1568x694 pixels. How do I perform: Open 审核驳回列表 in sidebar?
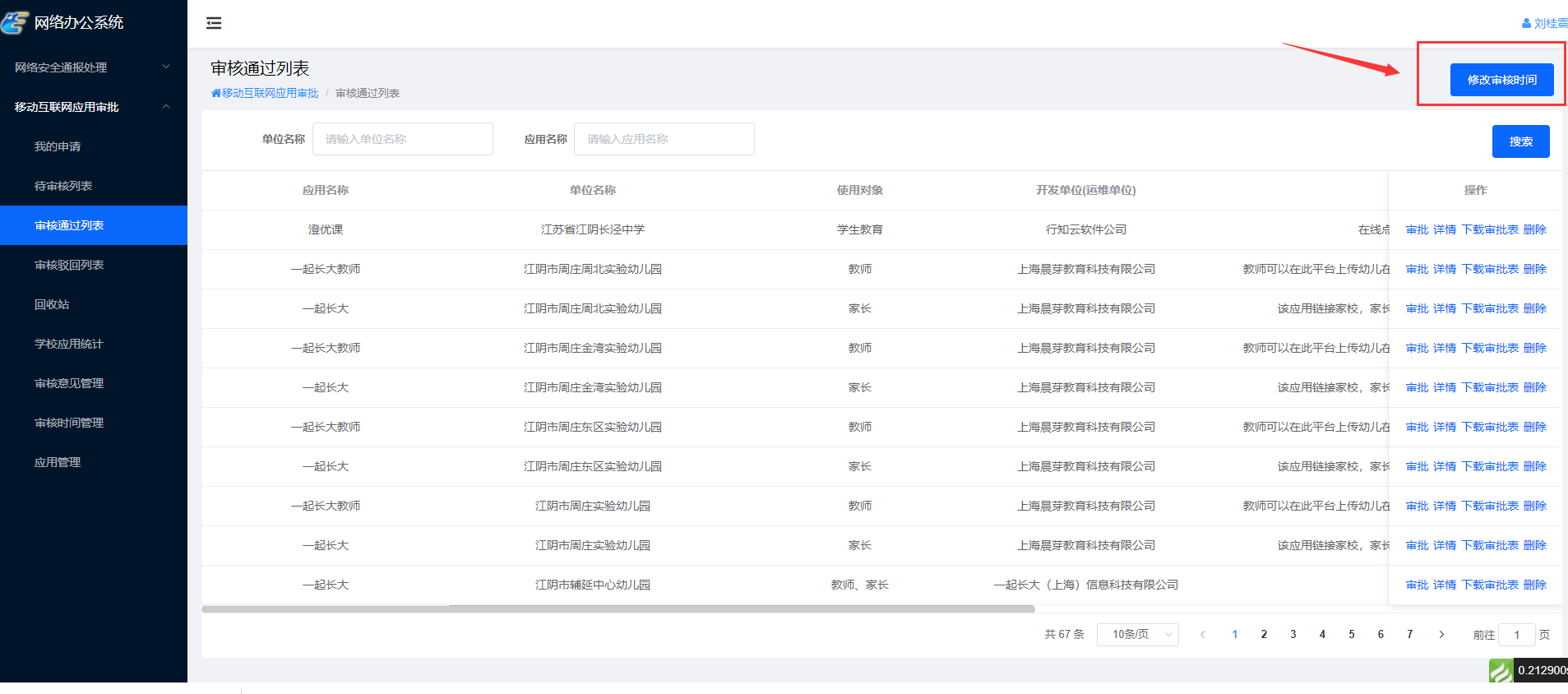(69, 265)
